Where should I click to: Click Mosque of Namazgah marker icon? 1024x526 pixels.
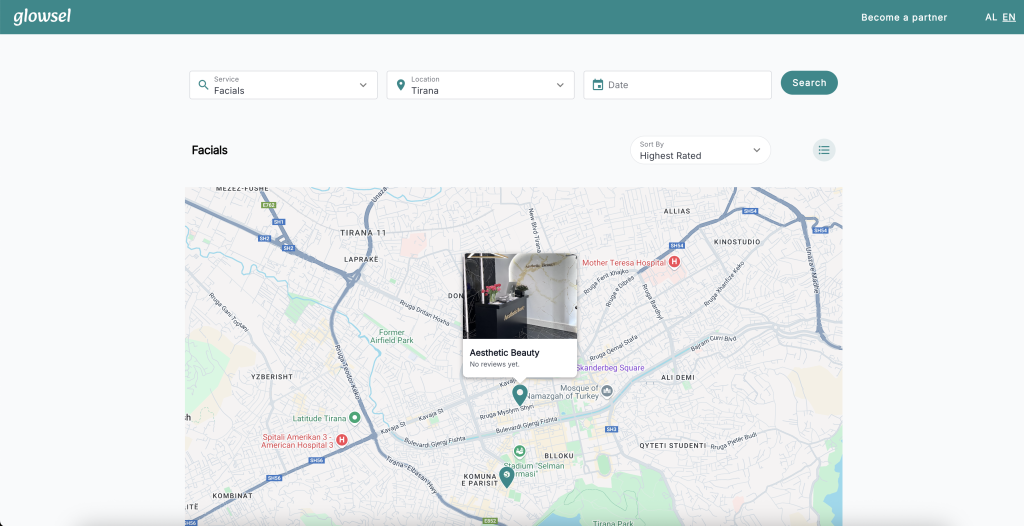(607, 391)
